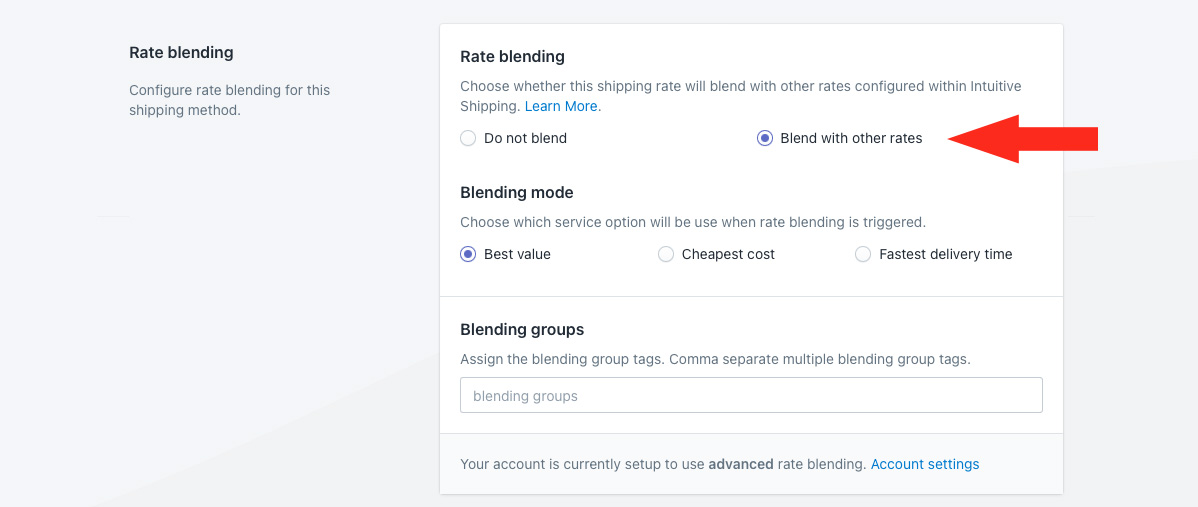Viewport: 1198px width, 507px height.
Task: Focus the blending groups text field
Action: tap(751, 395)
